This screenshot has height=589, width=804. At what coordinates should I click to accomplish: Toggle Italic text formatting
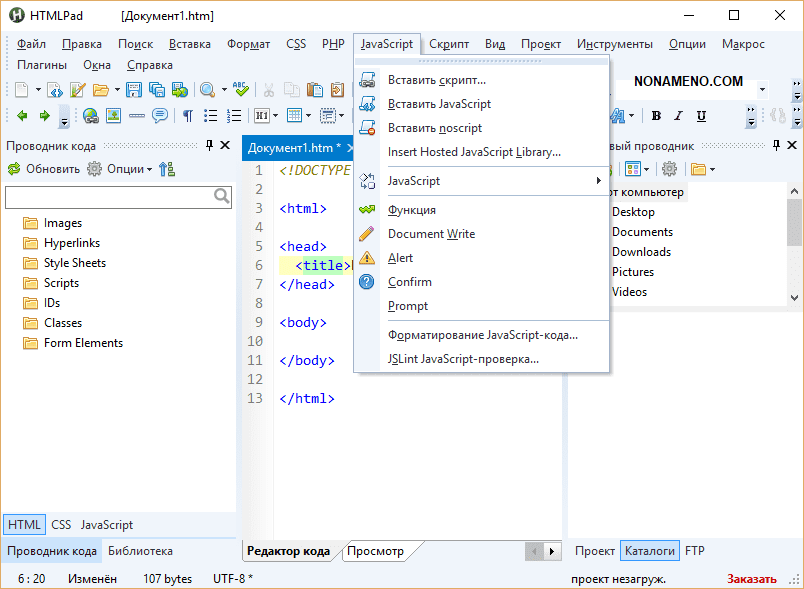(679, 116)
